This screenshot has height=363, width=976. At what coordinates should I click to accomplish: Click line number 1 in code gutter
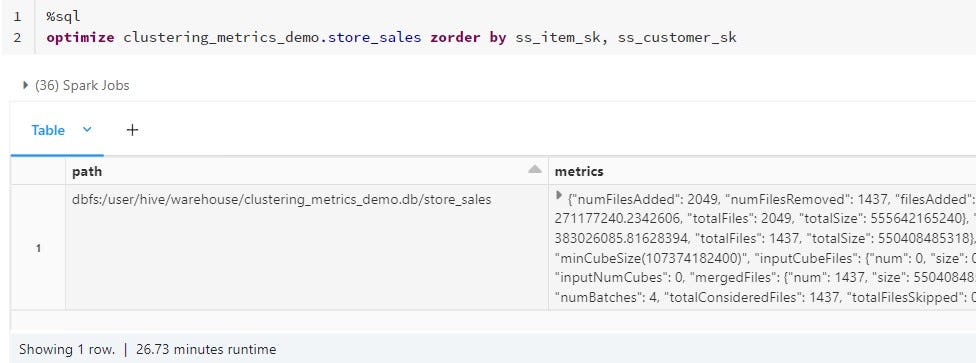pyautogui.click(x=17, y=16)
